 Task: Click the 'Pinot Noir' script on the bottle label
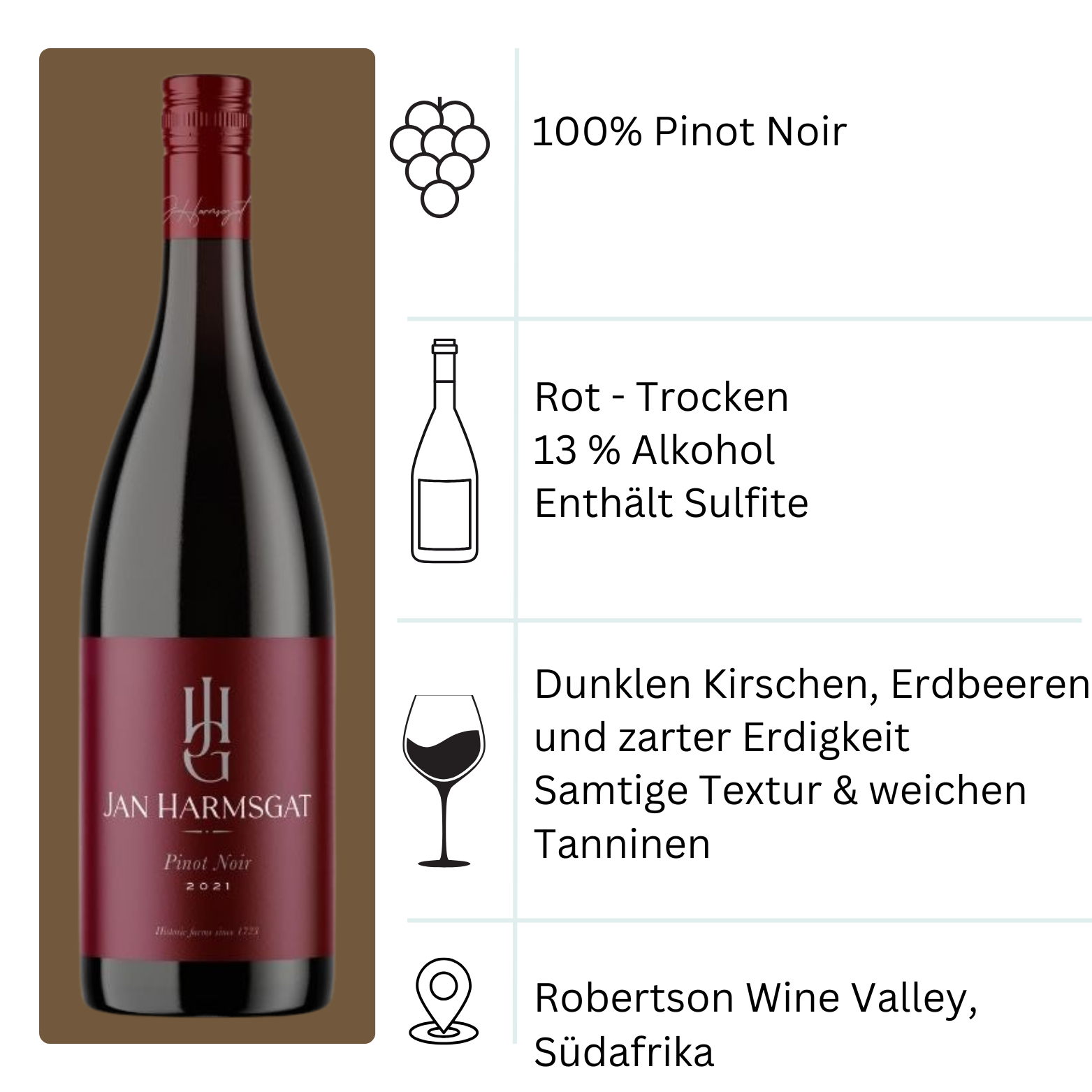(x=208, y=863)
